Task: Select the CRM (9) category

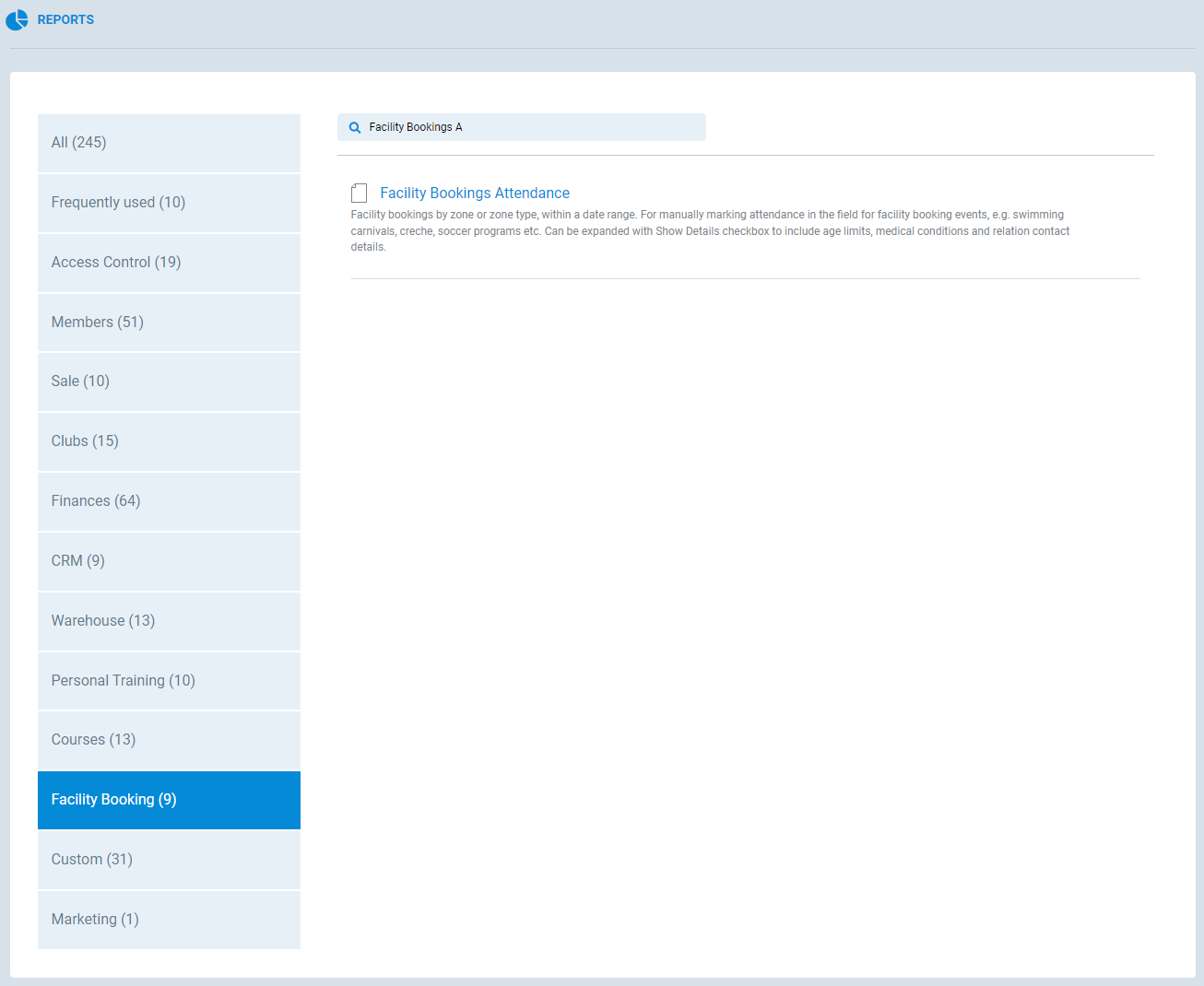Action: pyautogui.click(x=169, y=561)
